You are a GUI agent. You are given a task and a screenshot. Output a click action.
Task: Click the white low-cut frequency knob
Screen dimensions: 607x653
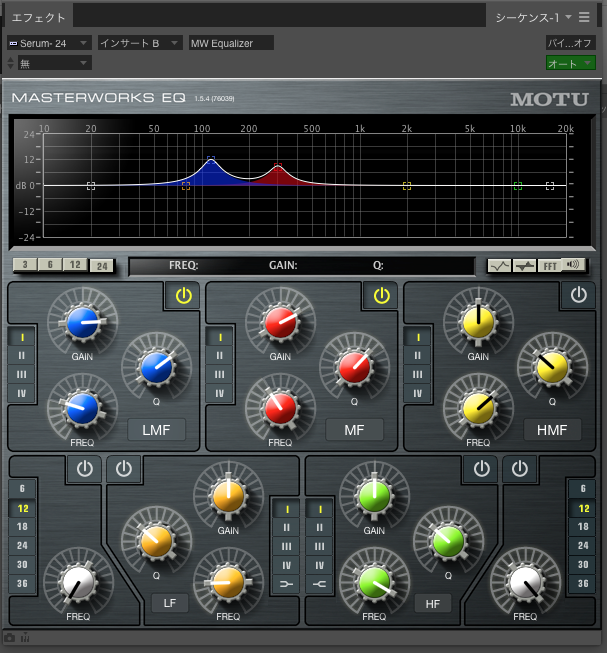point(78,583)
